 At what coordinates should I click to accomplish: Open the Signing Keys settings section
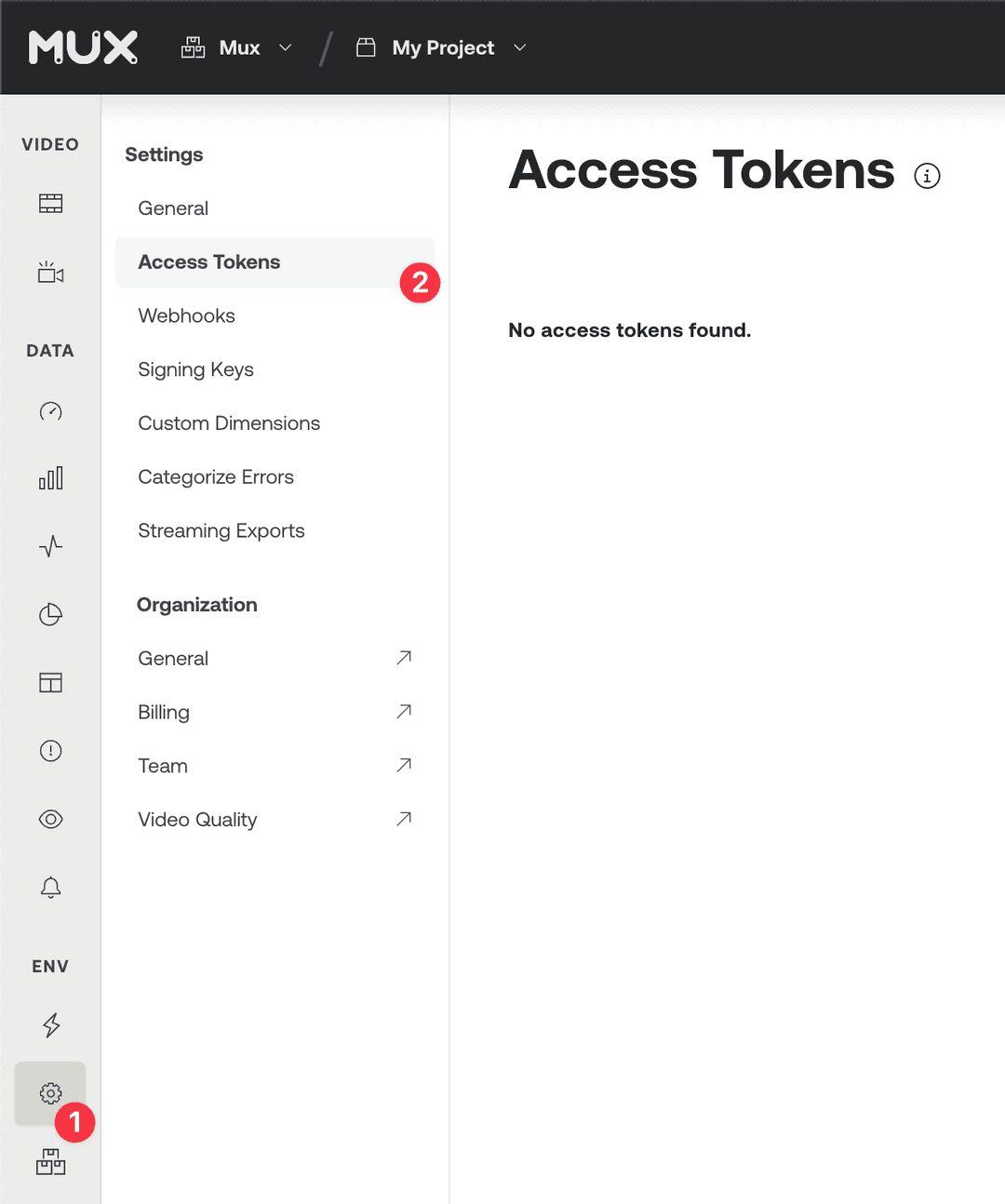click(x=195, y=369)
